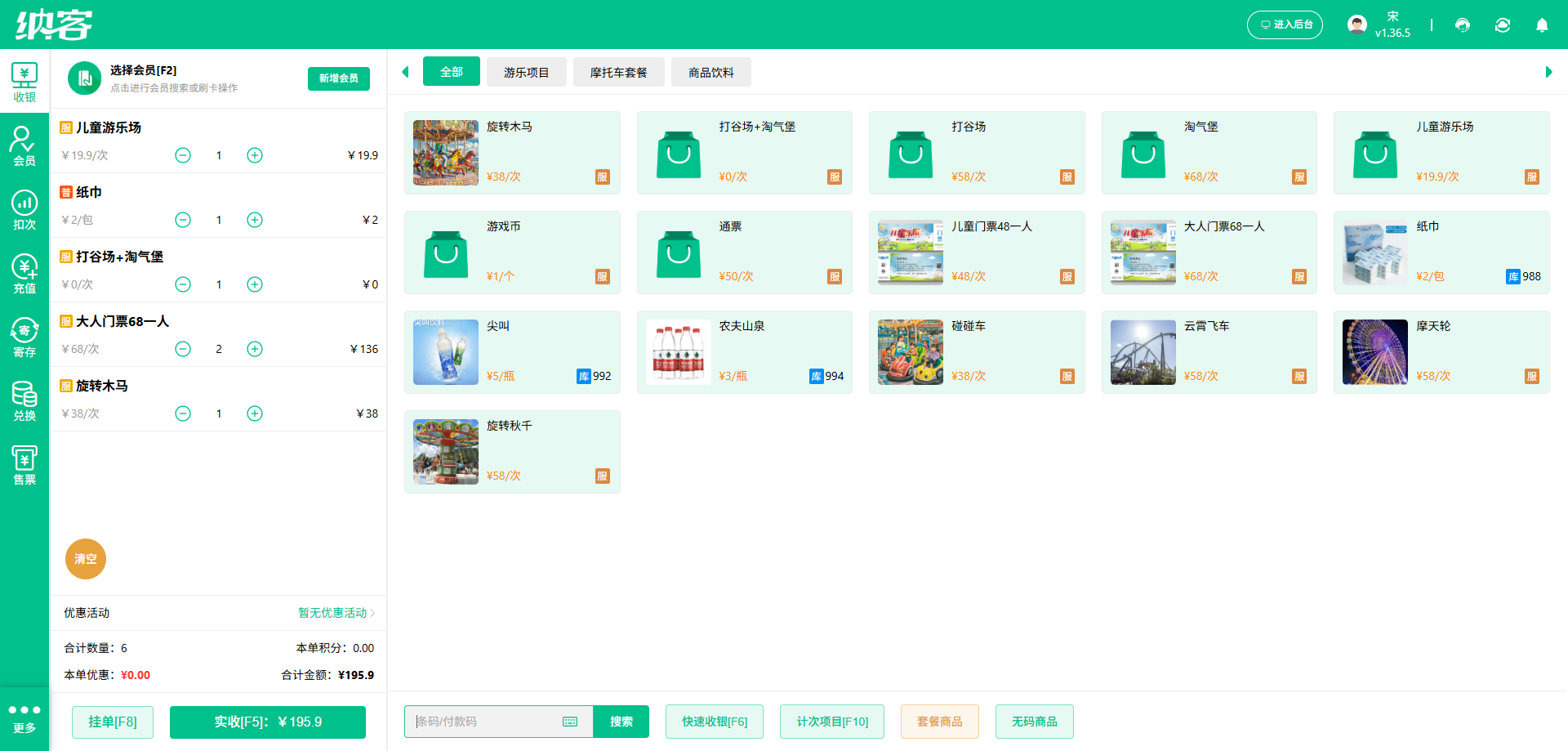
Task: Open the 会员 member sidebar icon
Action: point(24,146)
